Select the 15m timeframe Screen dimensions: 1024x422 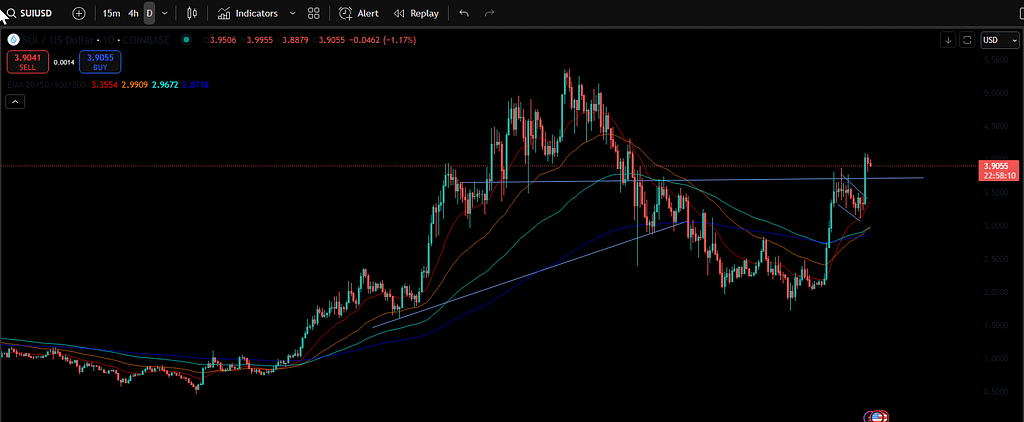(x=111, y=14)
